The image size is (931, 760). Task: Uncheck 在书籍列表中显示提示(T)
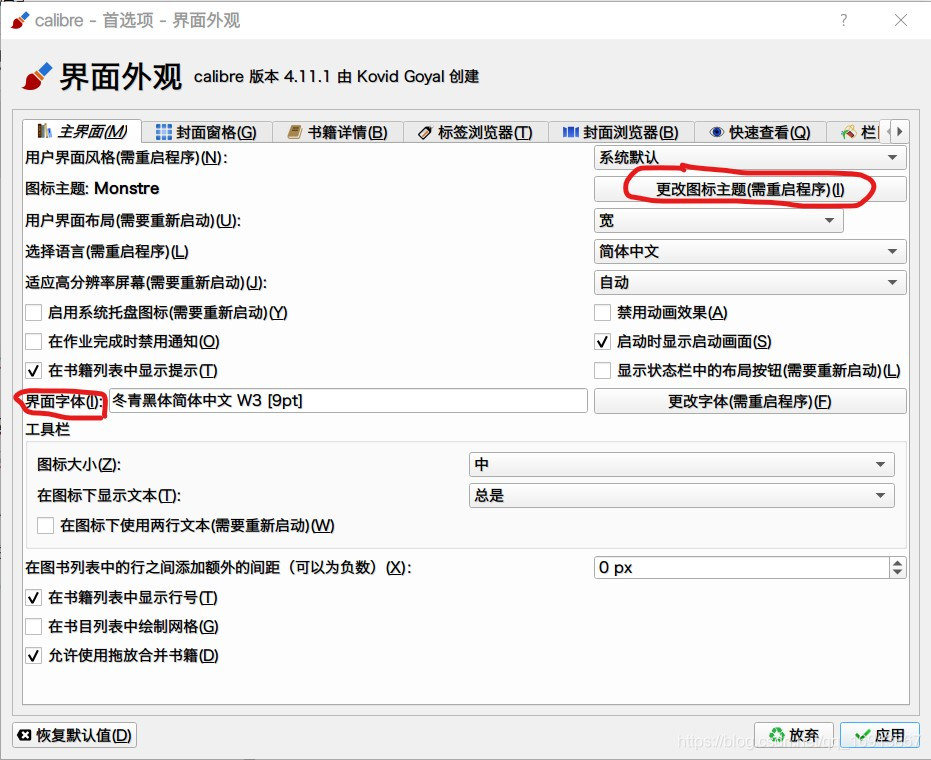coord(34,370)
